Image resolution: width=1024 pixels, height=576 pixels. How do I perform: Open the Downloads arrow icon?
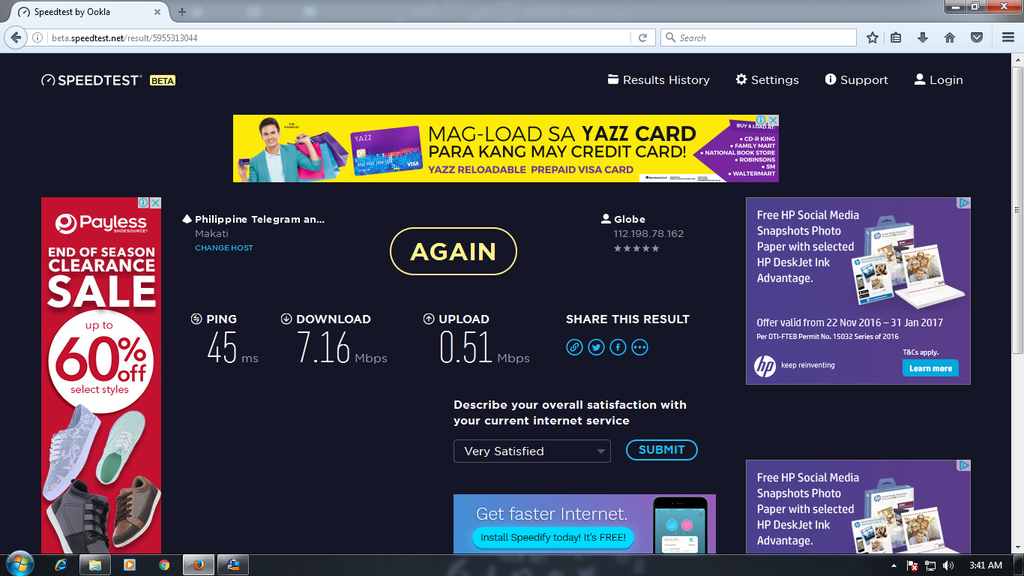pyautogui.click(x=923, y=38)
